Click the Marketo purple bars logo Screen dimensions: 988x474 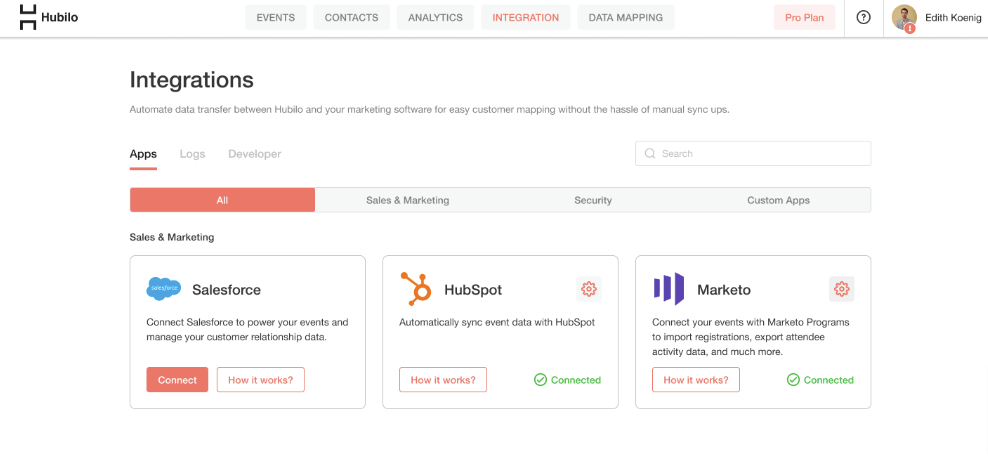(x=669, y=289)
